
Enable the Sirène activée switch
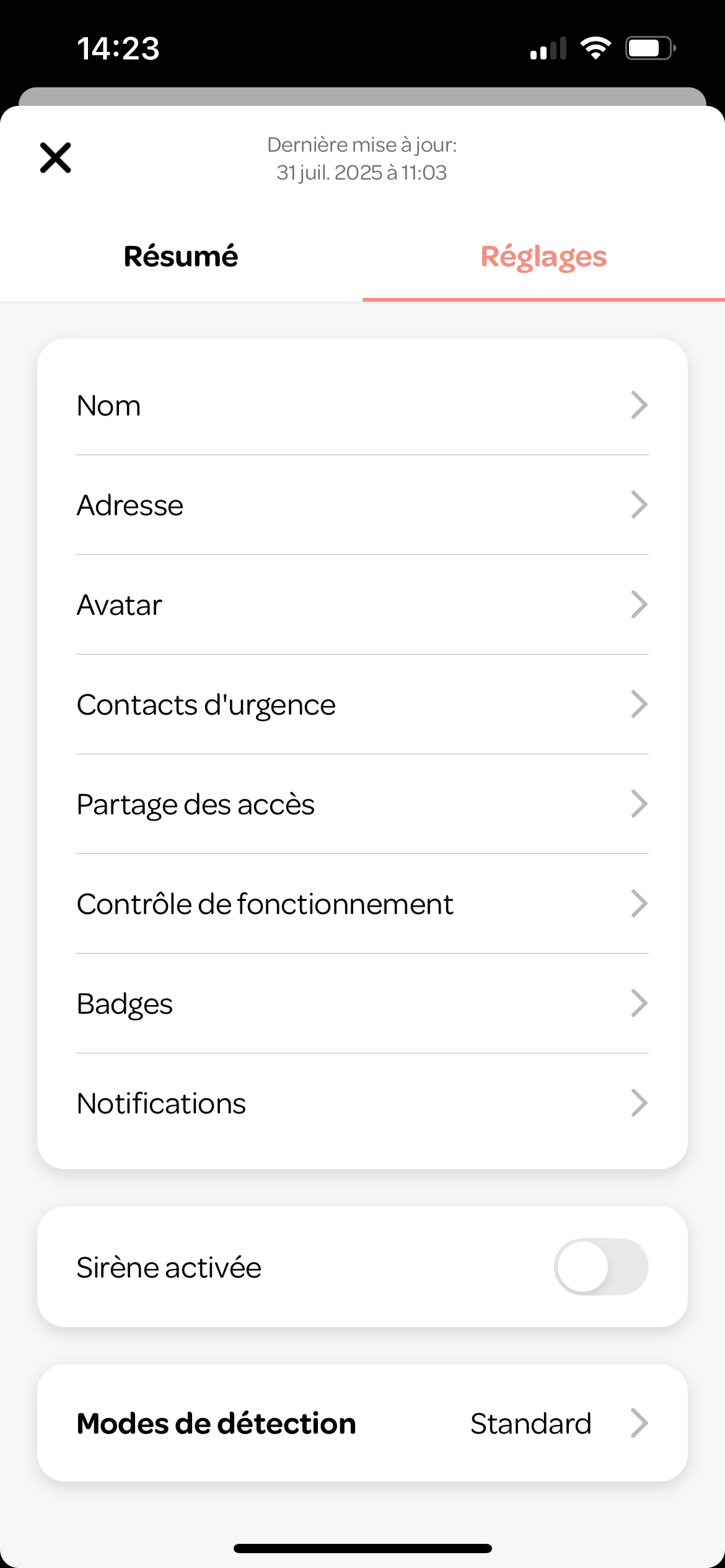[x=601, y=1266]
